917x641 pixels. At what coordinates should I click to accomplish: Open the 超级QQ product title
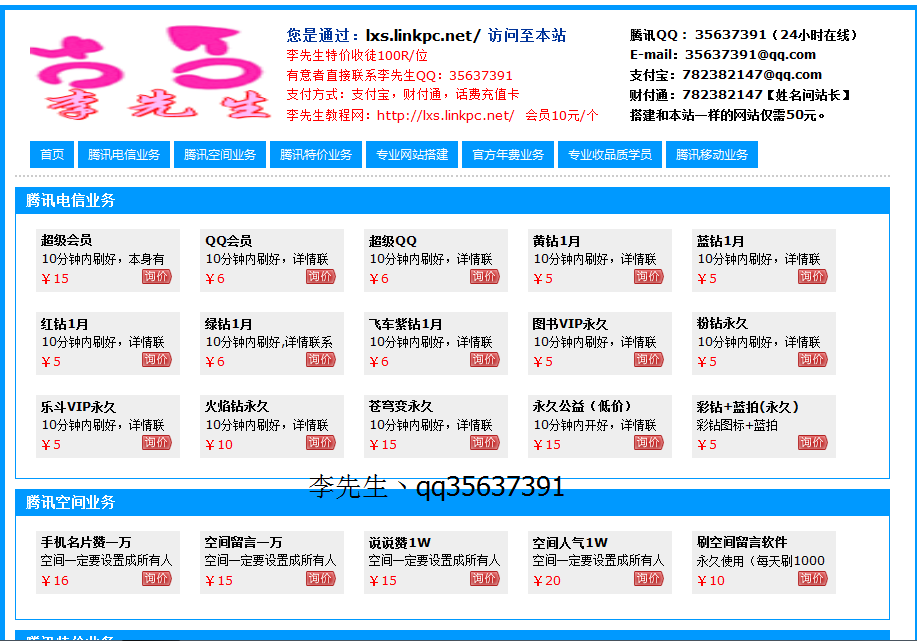tap(392, 240)
